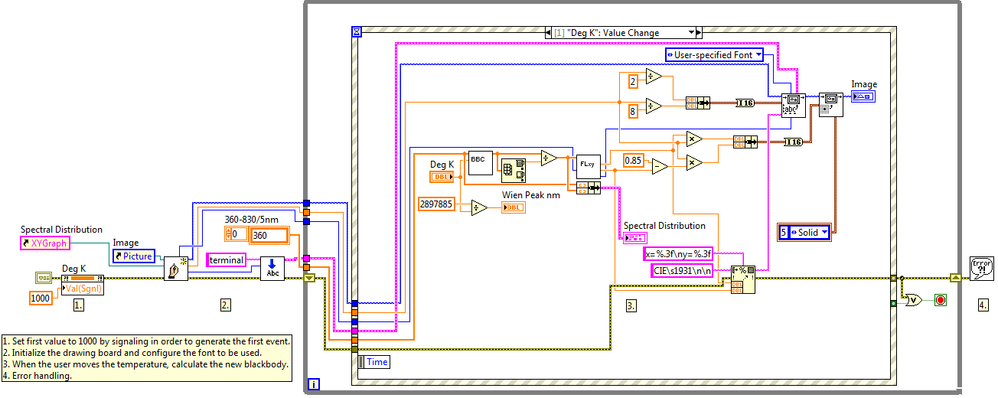Click the I16 conversion feeding Draw Text
This screenshot has width=998, height=398.
(x=745, y=103)
